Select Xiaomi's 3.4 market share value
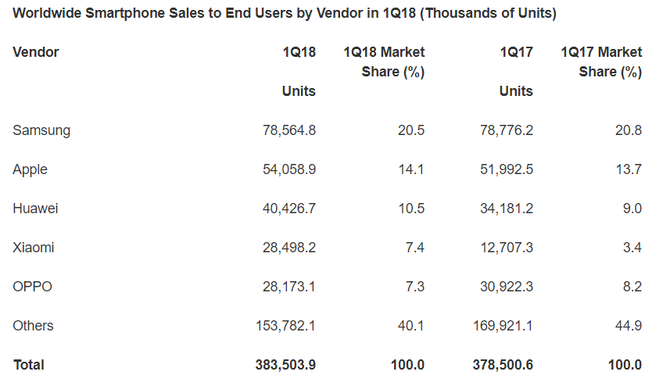This screenshot has width=670, height=392. (x=632, y=248)
